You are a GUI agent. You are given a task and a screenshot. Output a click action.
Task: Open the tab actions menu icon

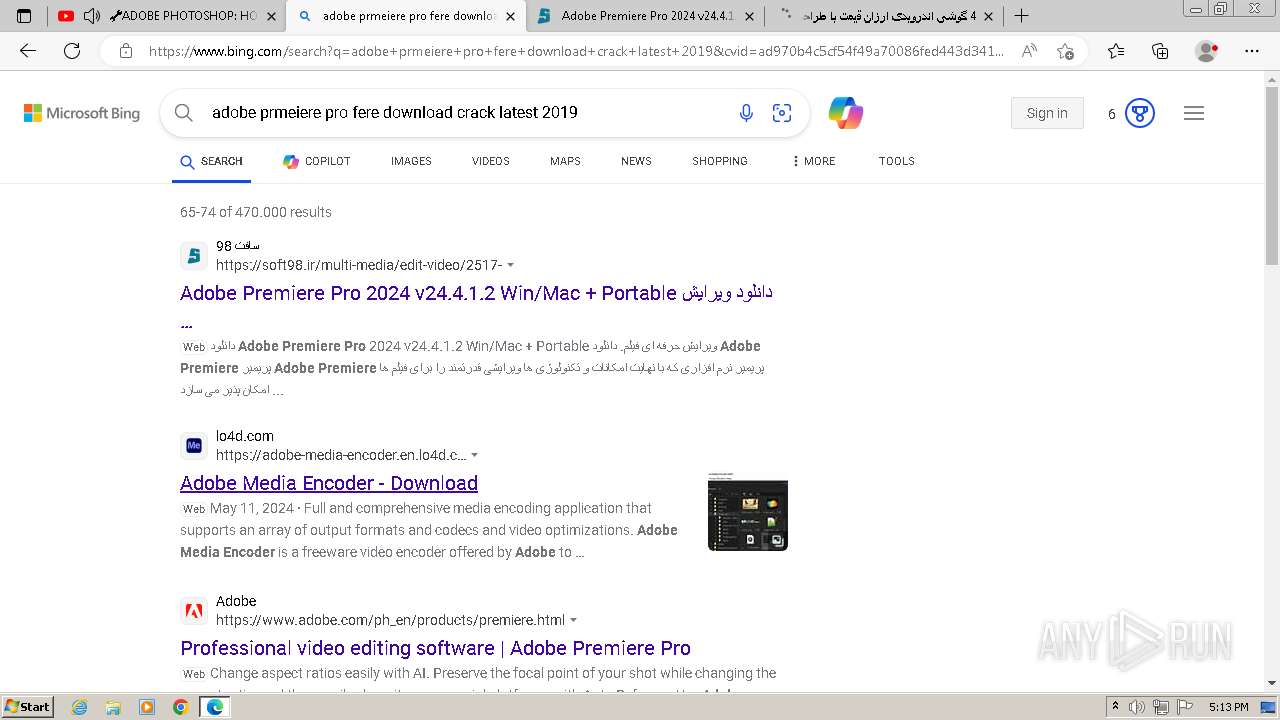24,16
